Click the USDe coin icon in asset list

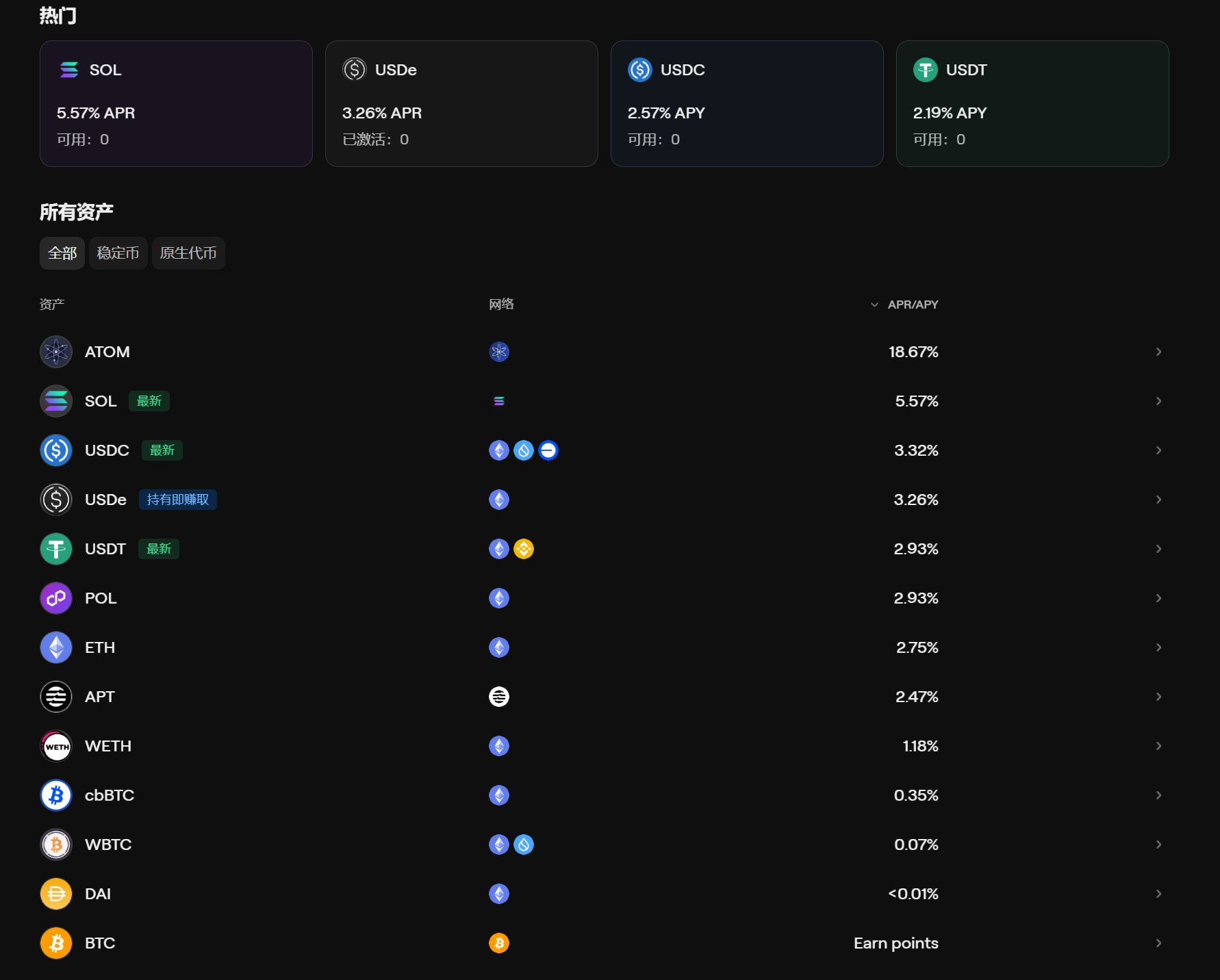56,500
